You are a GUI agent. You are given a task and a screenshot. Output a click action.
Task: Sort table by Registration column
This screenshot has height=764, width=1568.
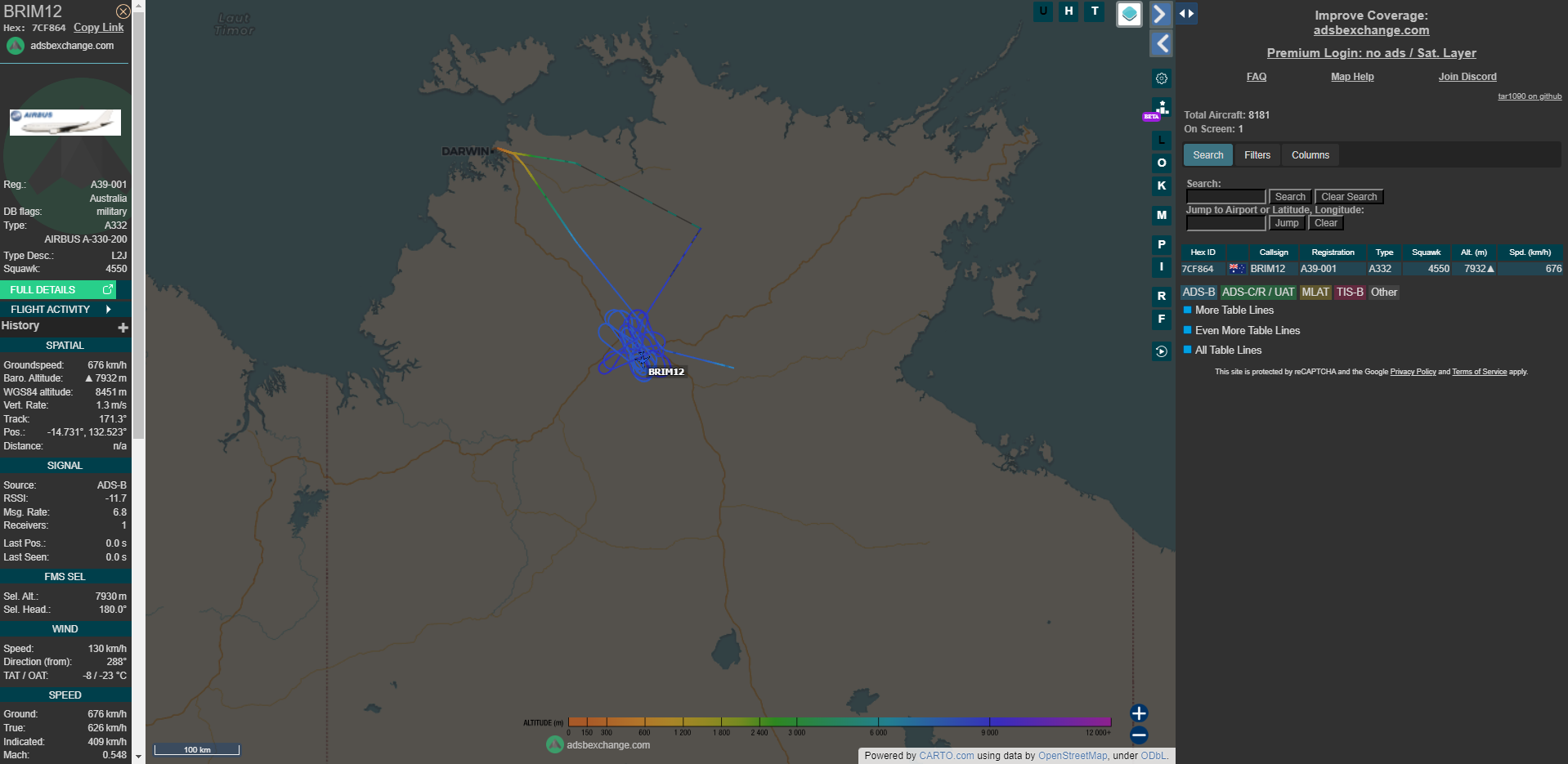[x=1333, y=252]
